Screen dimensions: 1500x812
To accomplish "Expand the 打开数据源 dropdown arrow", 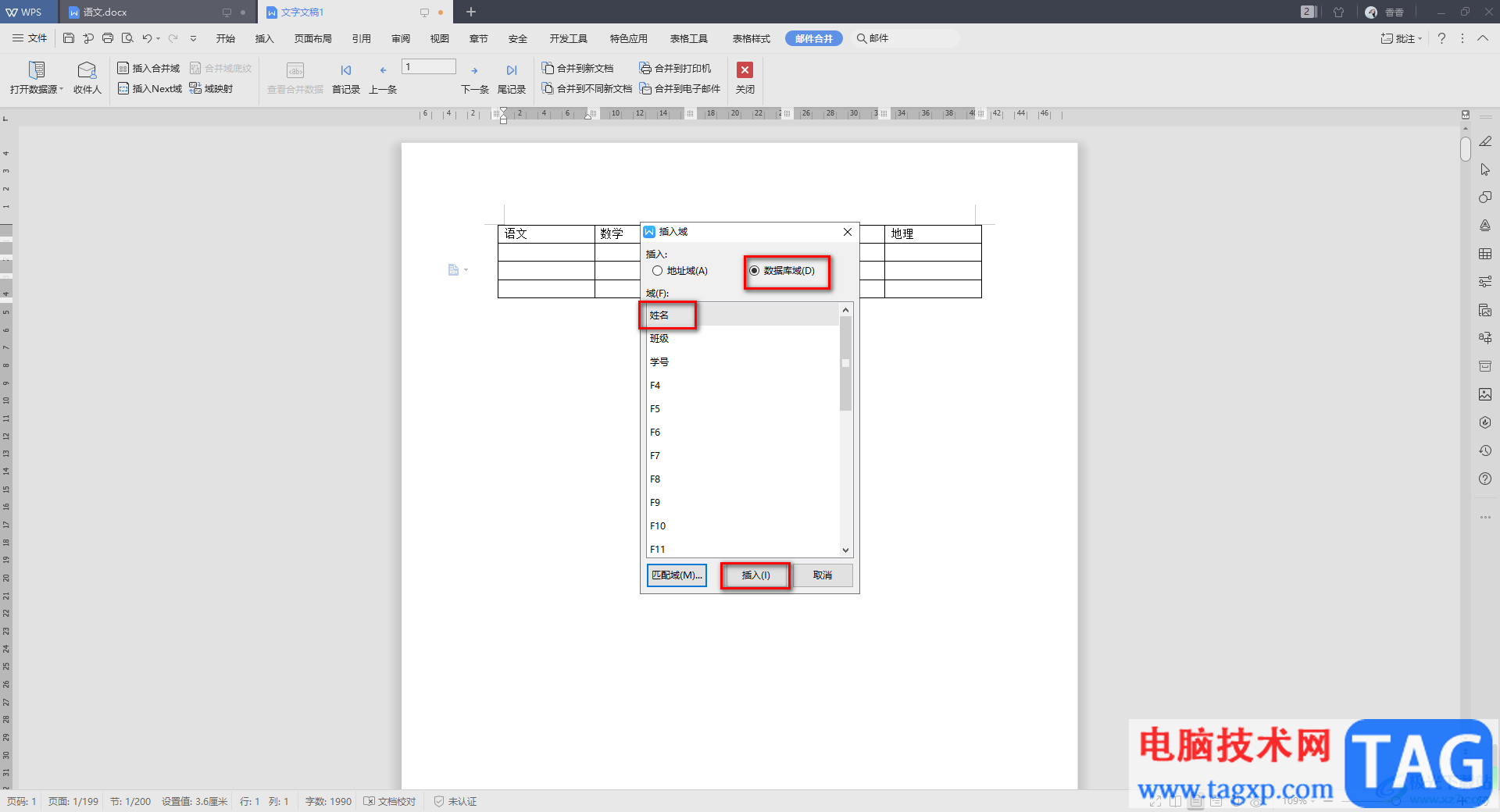I will tap(62, 89).
